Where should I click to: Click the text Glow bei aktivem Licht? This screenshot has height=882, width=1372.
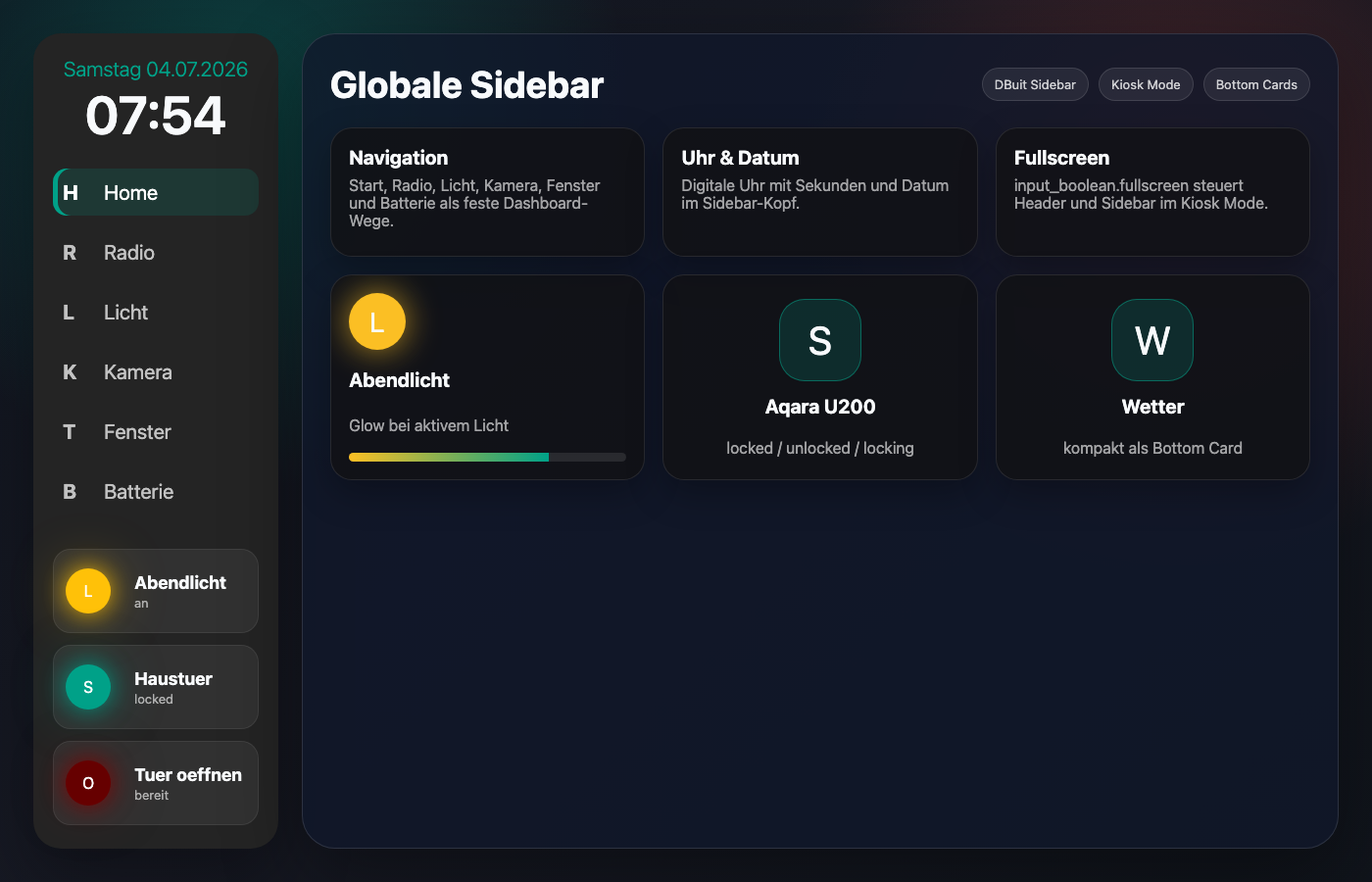428,425
